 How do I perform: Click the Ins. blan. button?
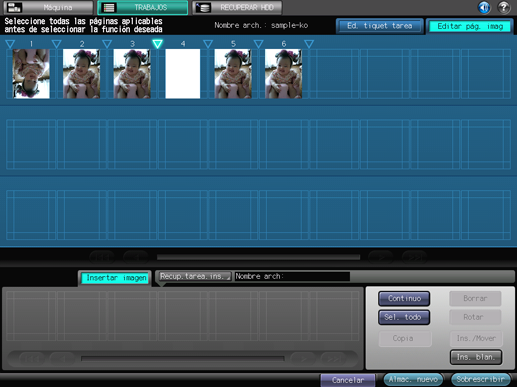(x=476, y=357)
